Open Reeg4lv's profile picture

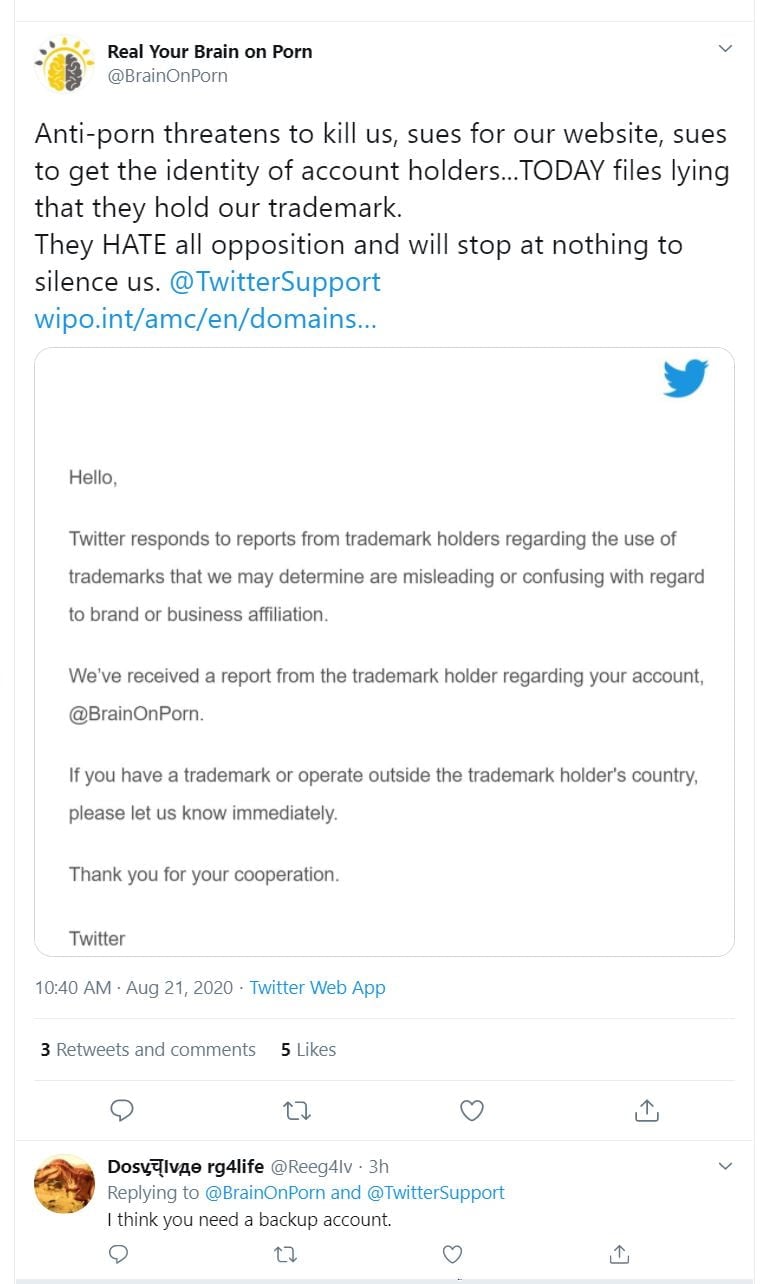click(64, 1183)
